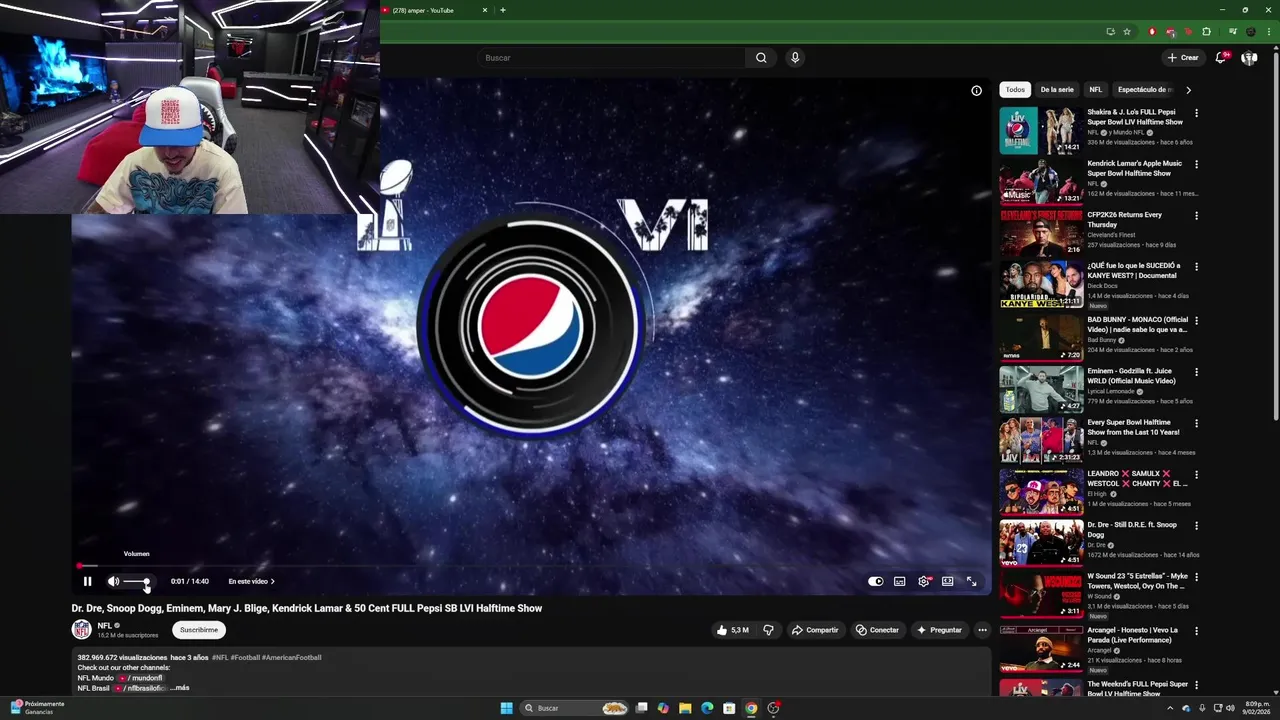Open Shakira & J. Lo halftime show thumbnail
The height and width of the screenshot is (720, 1280).
(1041, 130)
